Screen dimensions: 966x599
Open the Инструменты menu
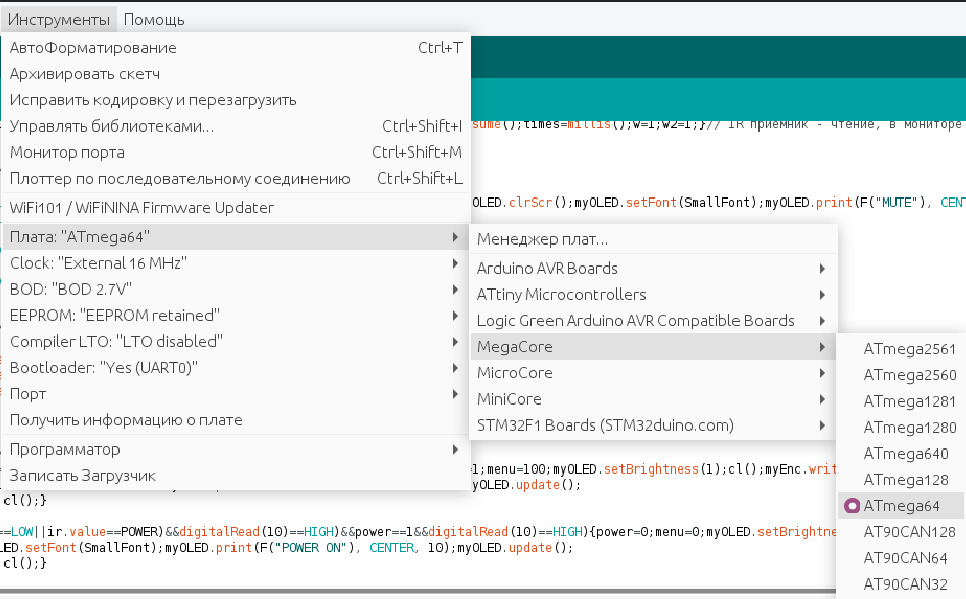(x=58, y=20)
